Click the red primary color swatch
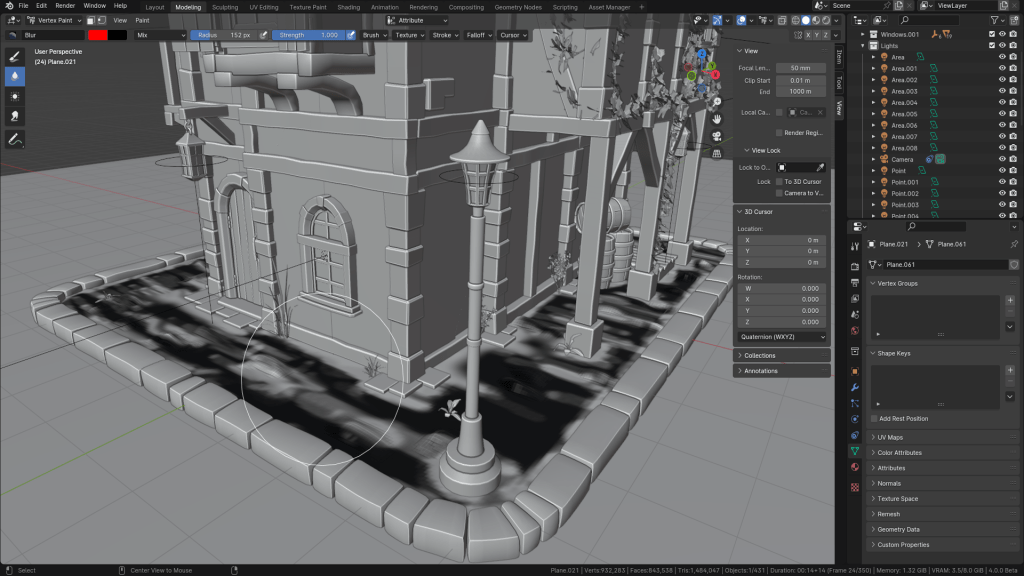This screenshot has width=1024, height=576. click(x=98, y=35)
